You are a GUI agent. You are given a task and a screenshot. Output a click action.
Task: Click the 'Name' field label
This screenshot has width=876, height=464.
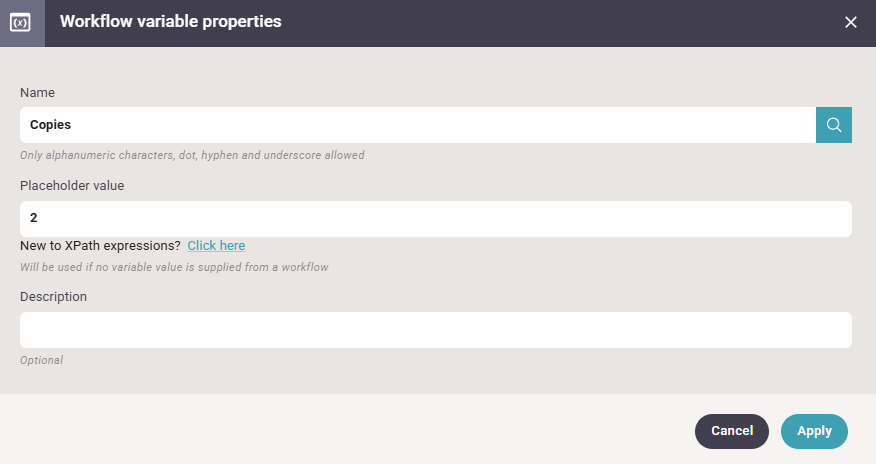(37, 92)
